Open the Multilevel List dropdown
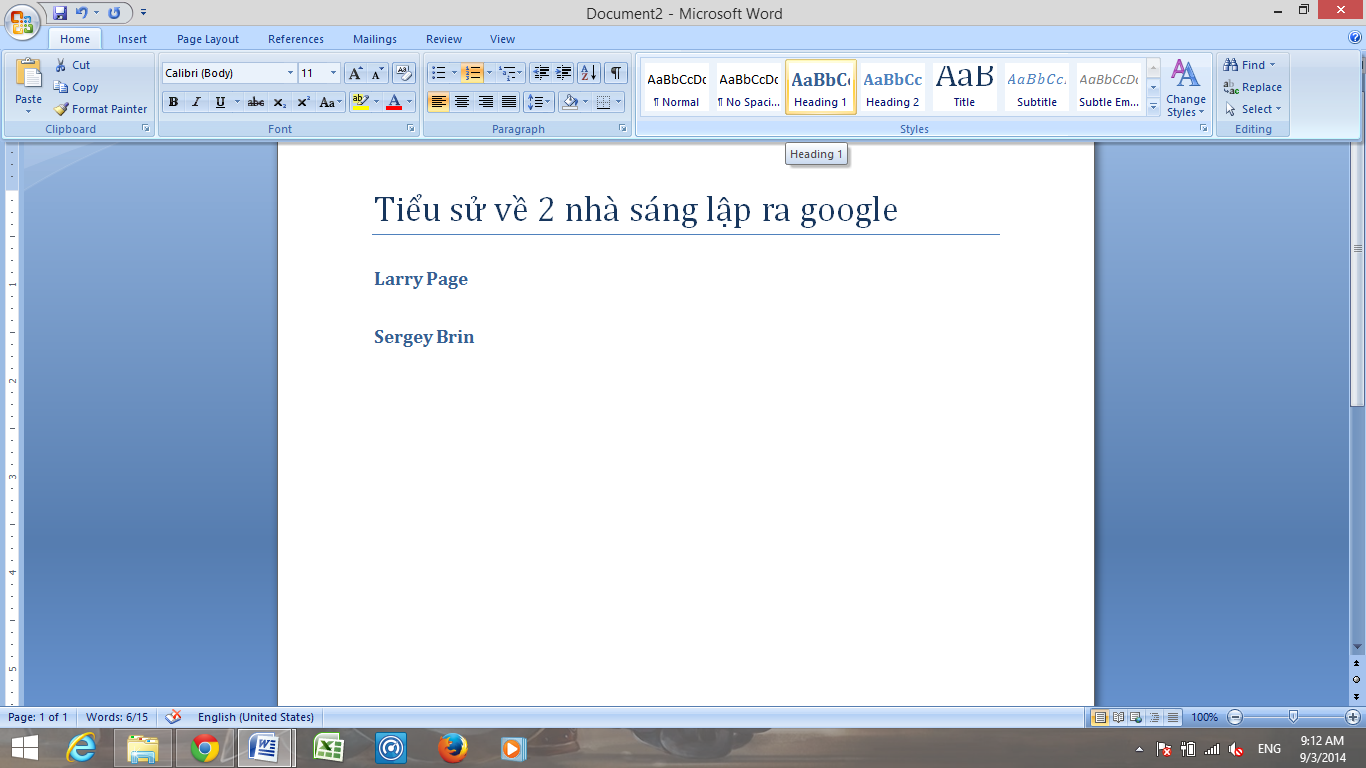This screenshot has width=1366, height=768. pyautogui.click(x=521, y=73)
